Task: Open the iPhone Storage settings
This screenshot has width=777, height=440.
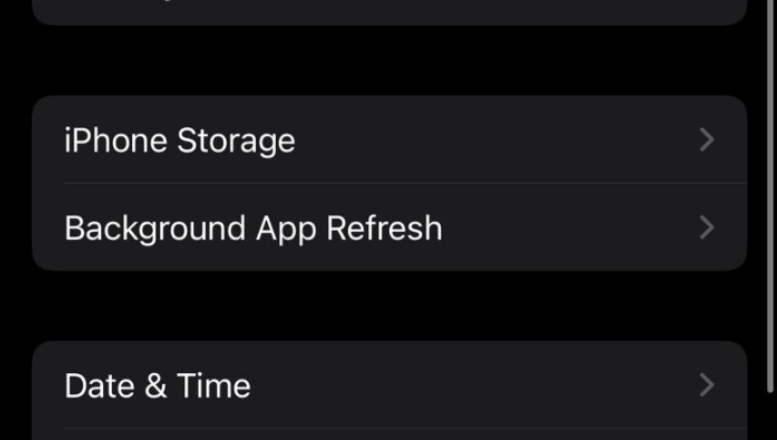Action: point(389,140)
